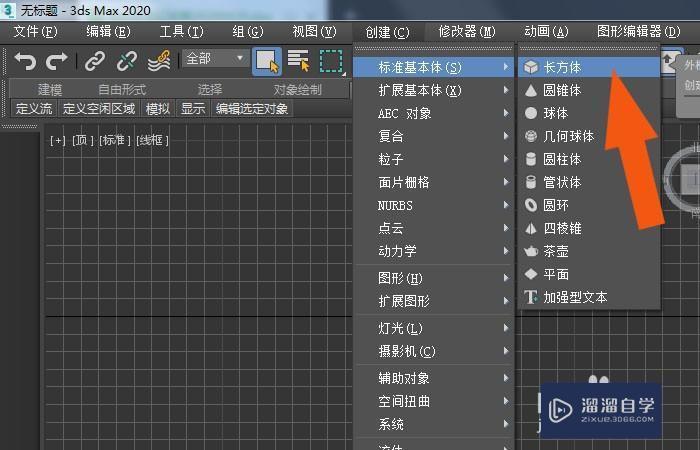
Task: Click the 定义流 button
Action: click(33, 109)
